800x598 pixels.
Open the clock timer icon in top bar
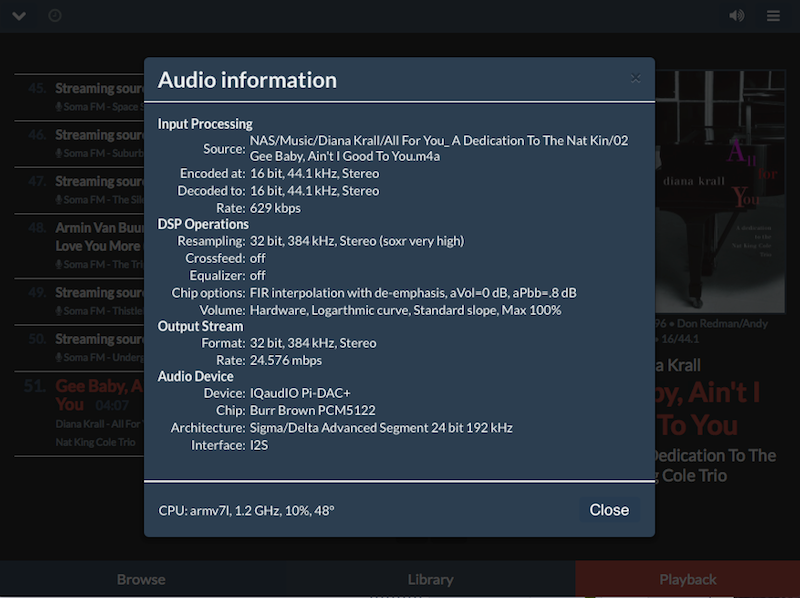pos(55,16)
